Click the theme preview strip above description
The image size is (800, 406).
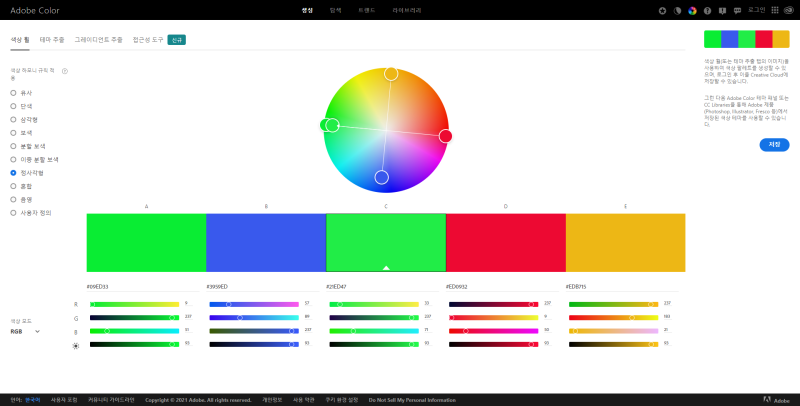point(746,39)
